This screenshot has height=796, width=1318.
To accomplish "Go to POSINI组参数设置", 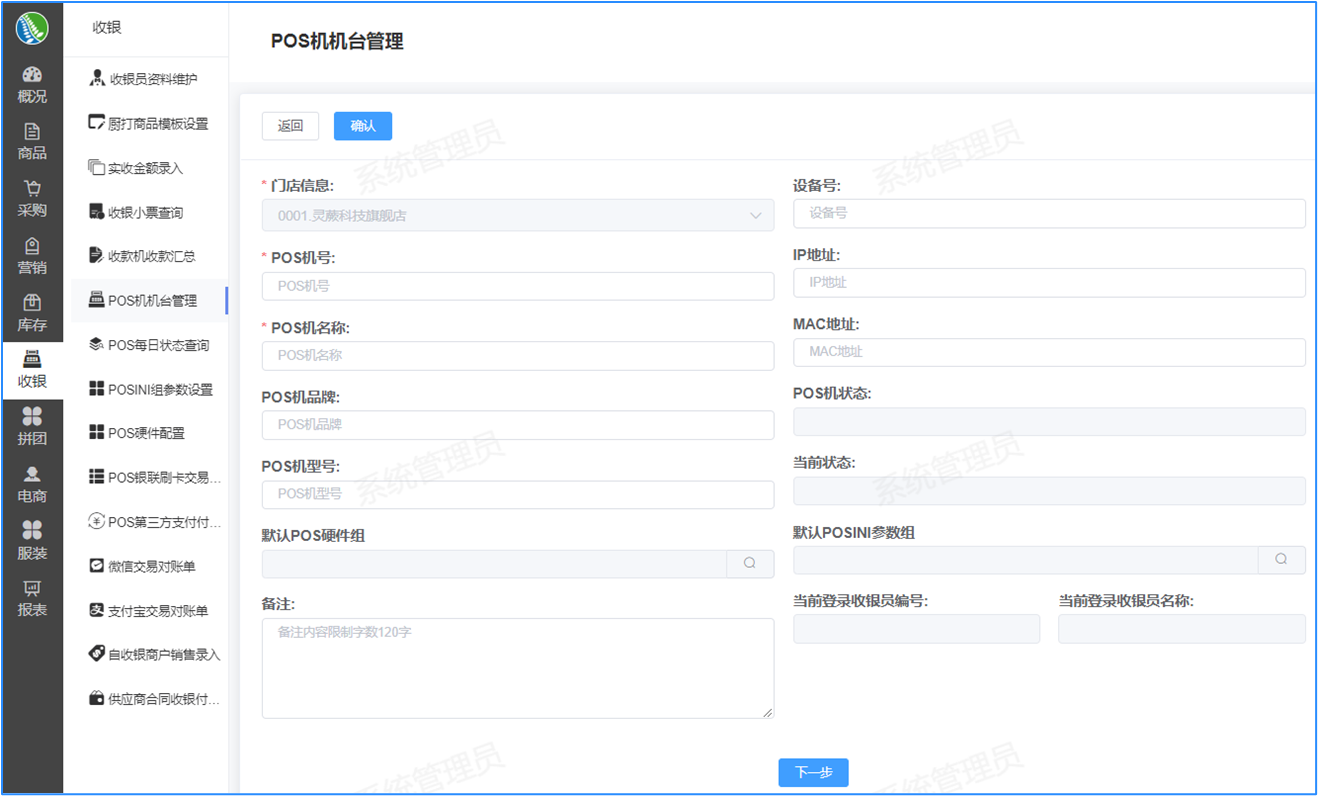I will [150, 389].
